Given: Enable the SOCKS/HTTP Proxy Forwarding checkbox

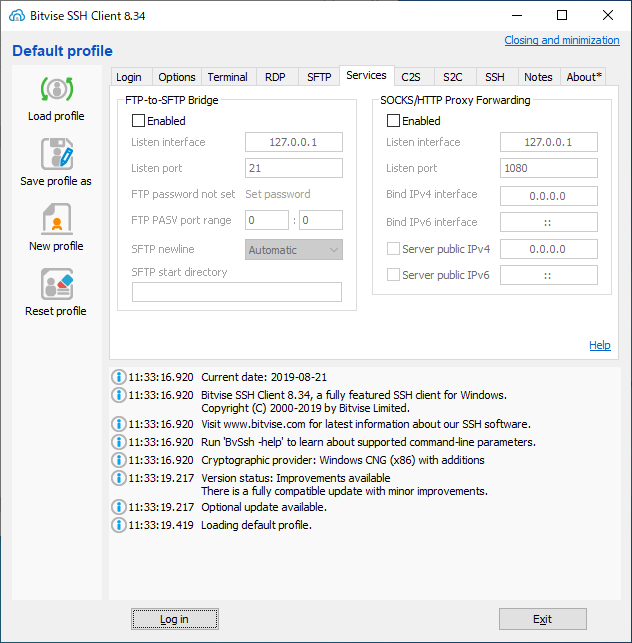Looking at the screenshot, I should click(x=393, y=121).
